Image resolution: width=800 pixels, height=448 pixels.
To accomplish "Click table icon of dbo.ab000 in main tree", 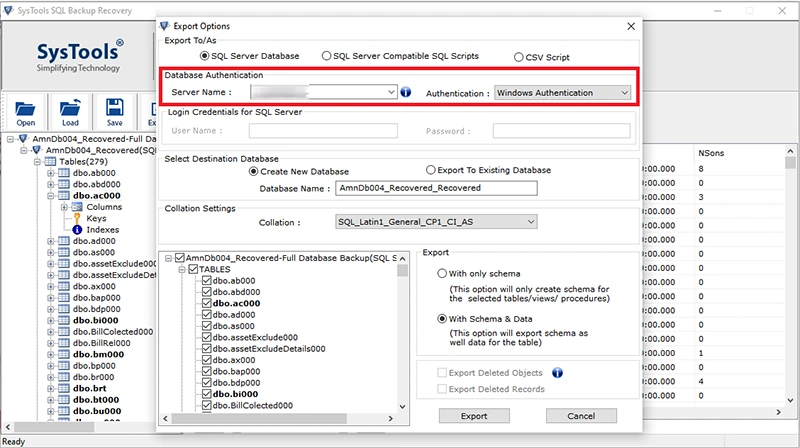I will point(64,173).
